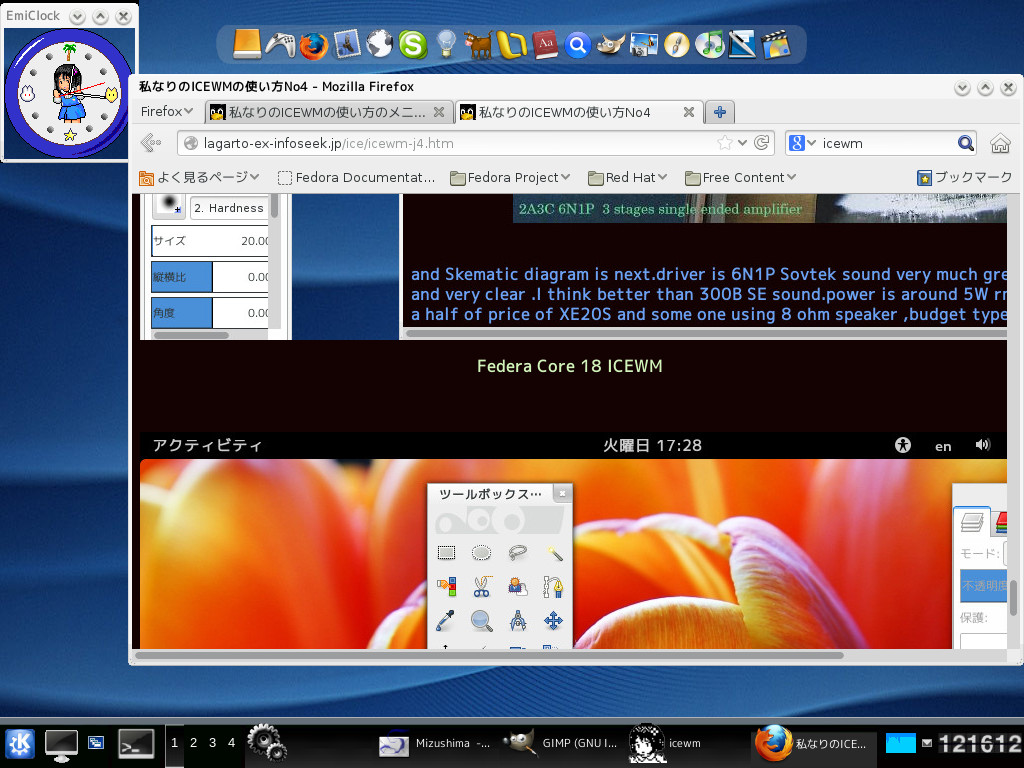Open the Firefox menu button dropdown
The image size is (1024, 768).
tap(166, 111)
